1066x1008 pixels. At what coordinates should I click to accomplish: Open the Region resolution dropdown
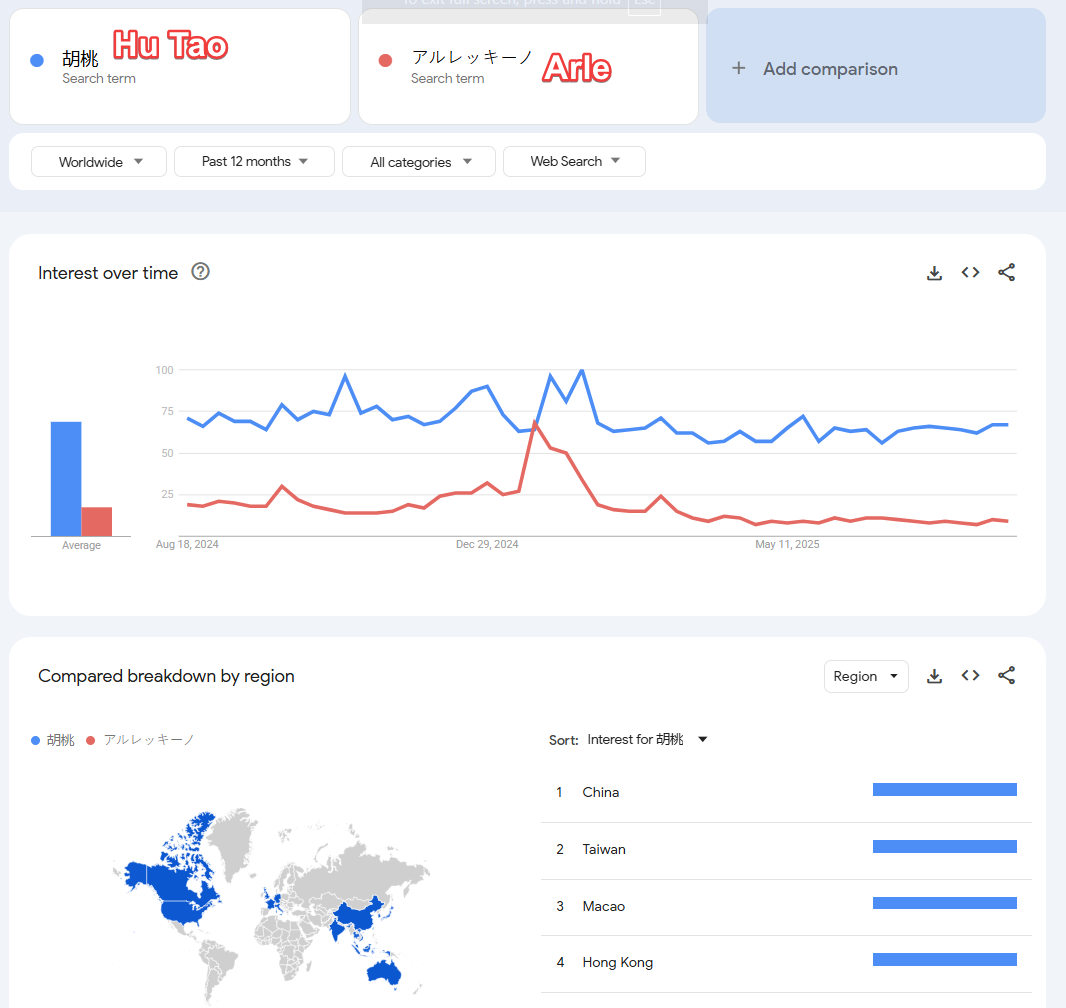point(866,676)
